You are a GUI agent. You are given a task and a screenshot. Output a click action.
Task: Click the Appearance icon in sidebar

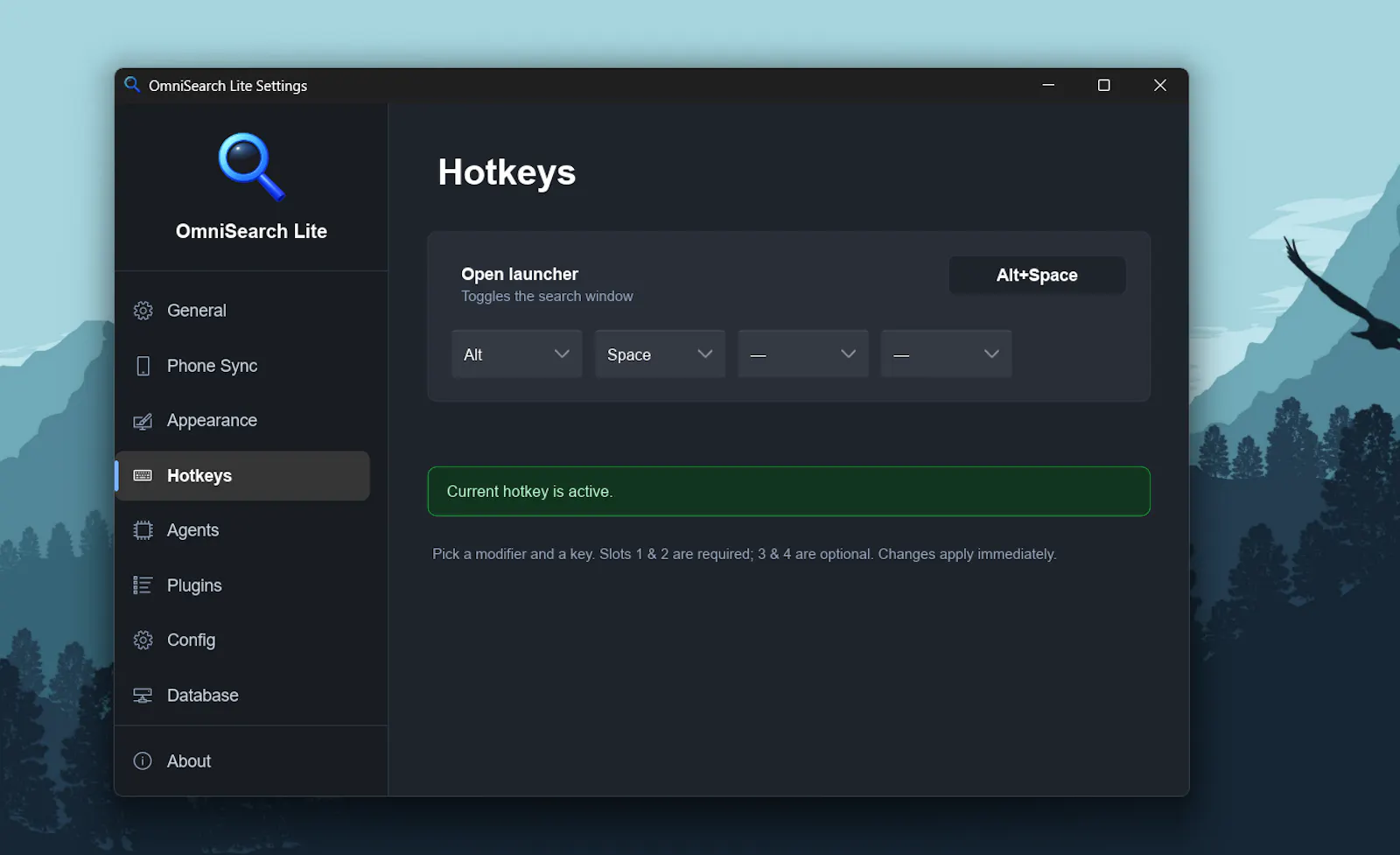tap(143, 421)
